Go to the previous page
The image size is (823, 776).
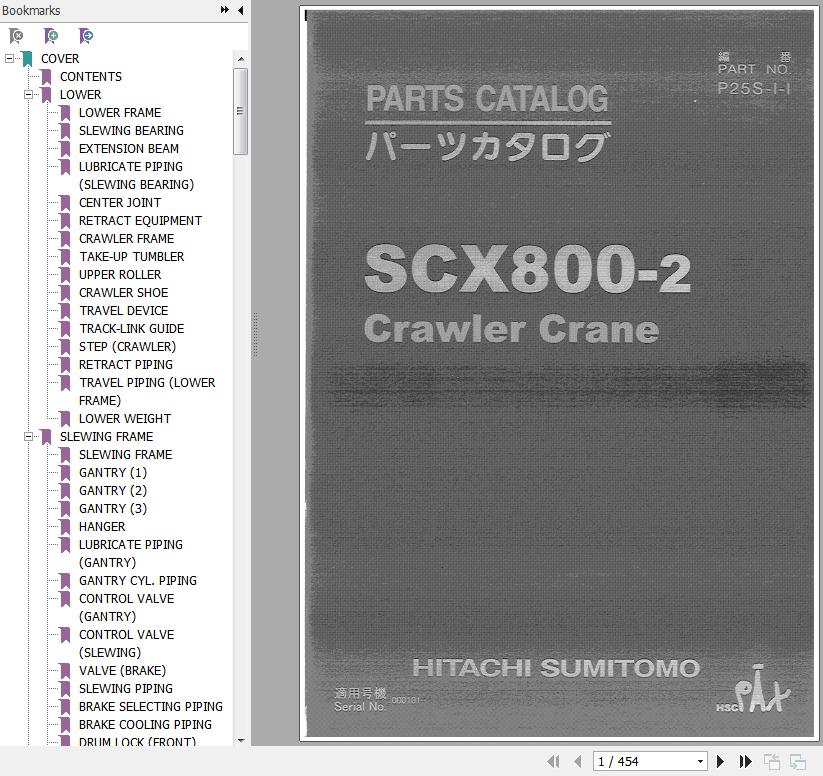(x=578, y=761)
